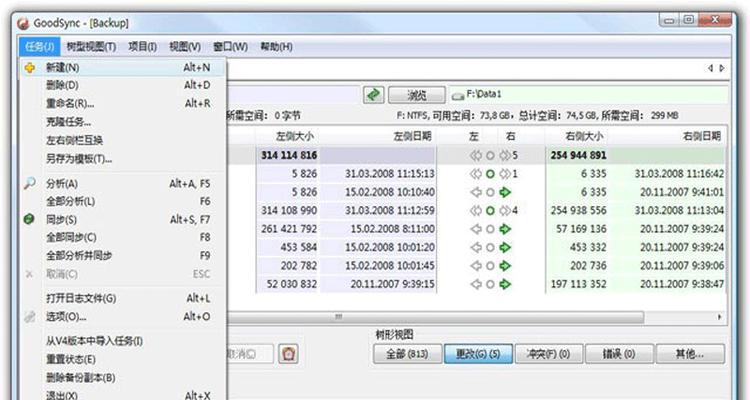The image size is (750, 400).
Task: Choose 打开日志文件(G) from the menu
Action: [x=123, y=298]
